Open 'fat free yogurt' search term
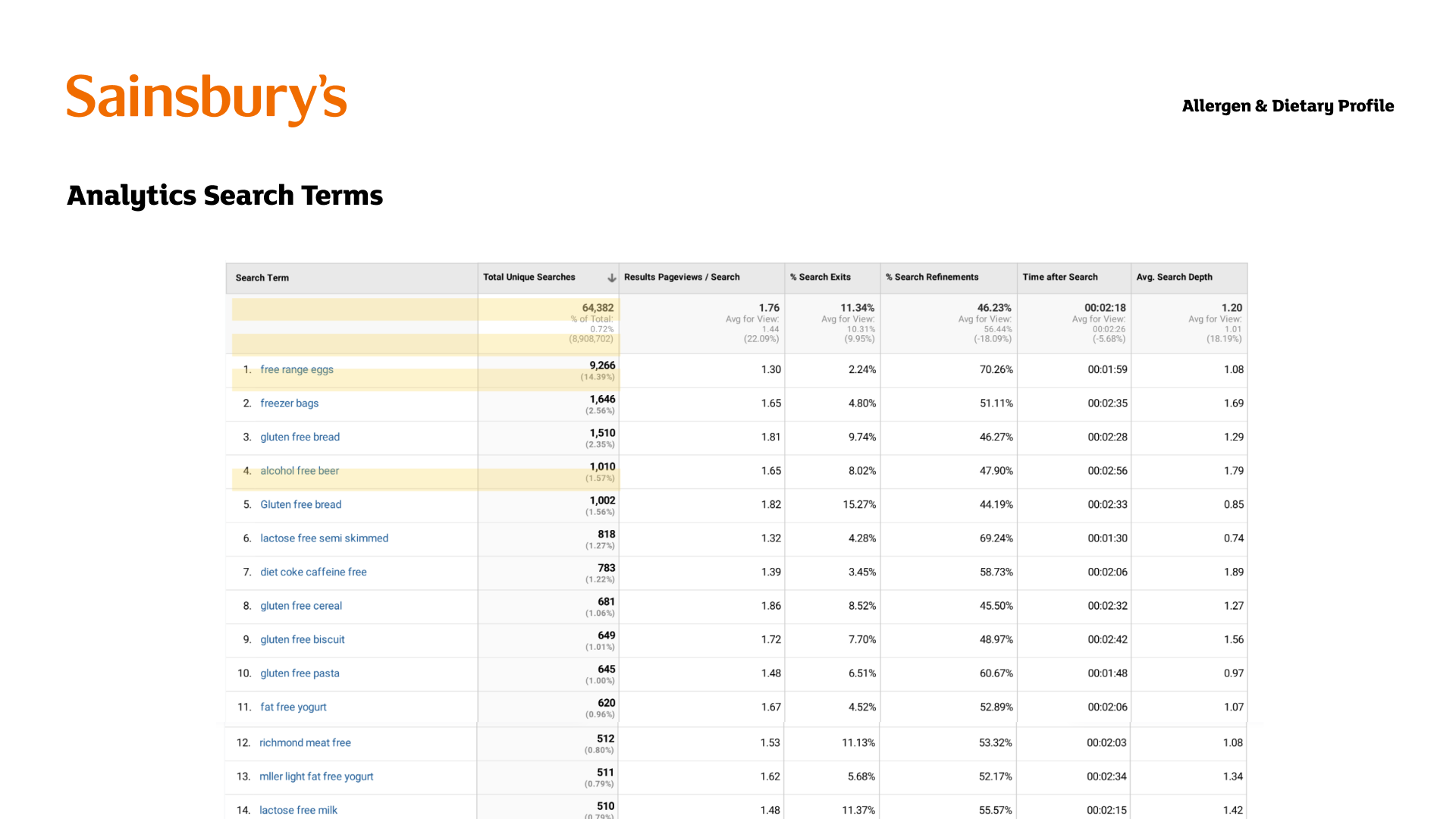This screenshot has width=1456, height=819. pos(293,708)
